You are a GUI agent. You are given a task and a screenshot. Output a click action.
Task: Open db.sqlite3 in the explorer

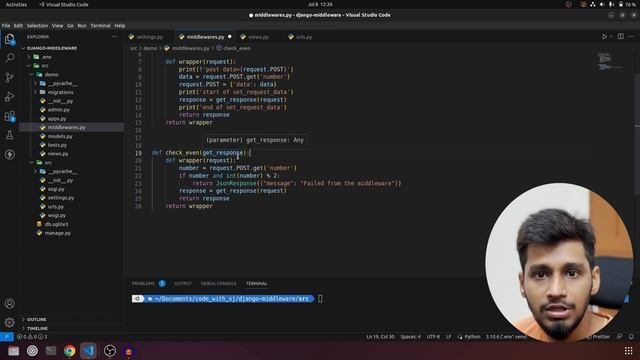[56, 224]
